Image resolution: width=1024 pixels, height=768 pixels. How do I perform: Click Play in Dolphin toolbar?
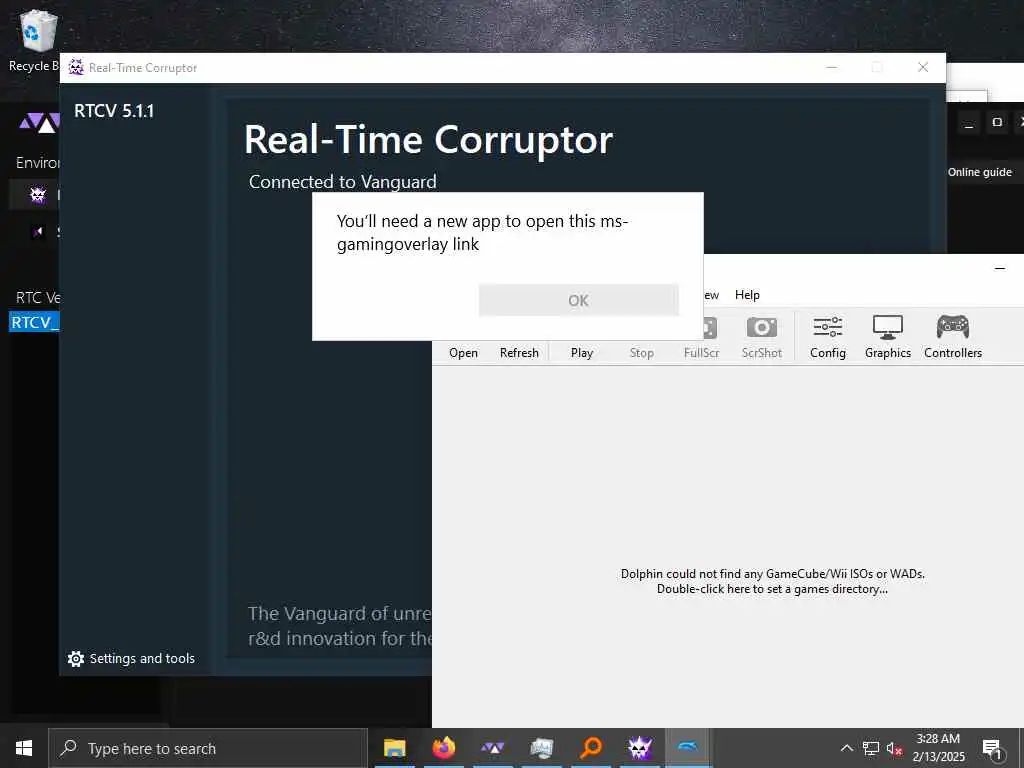[581, 353]
